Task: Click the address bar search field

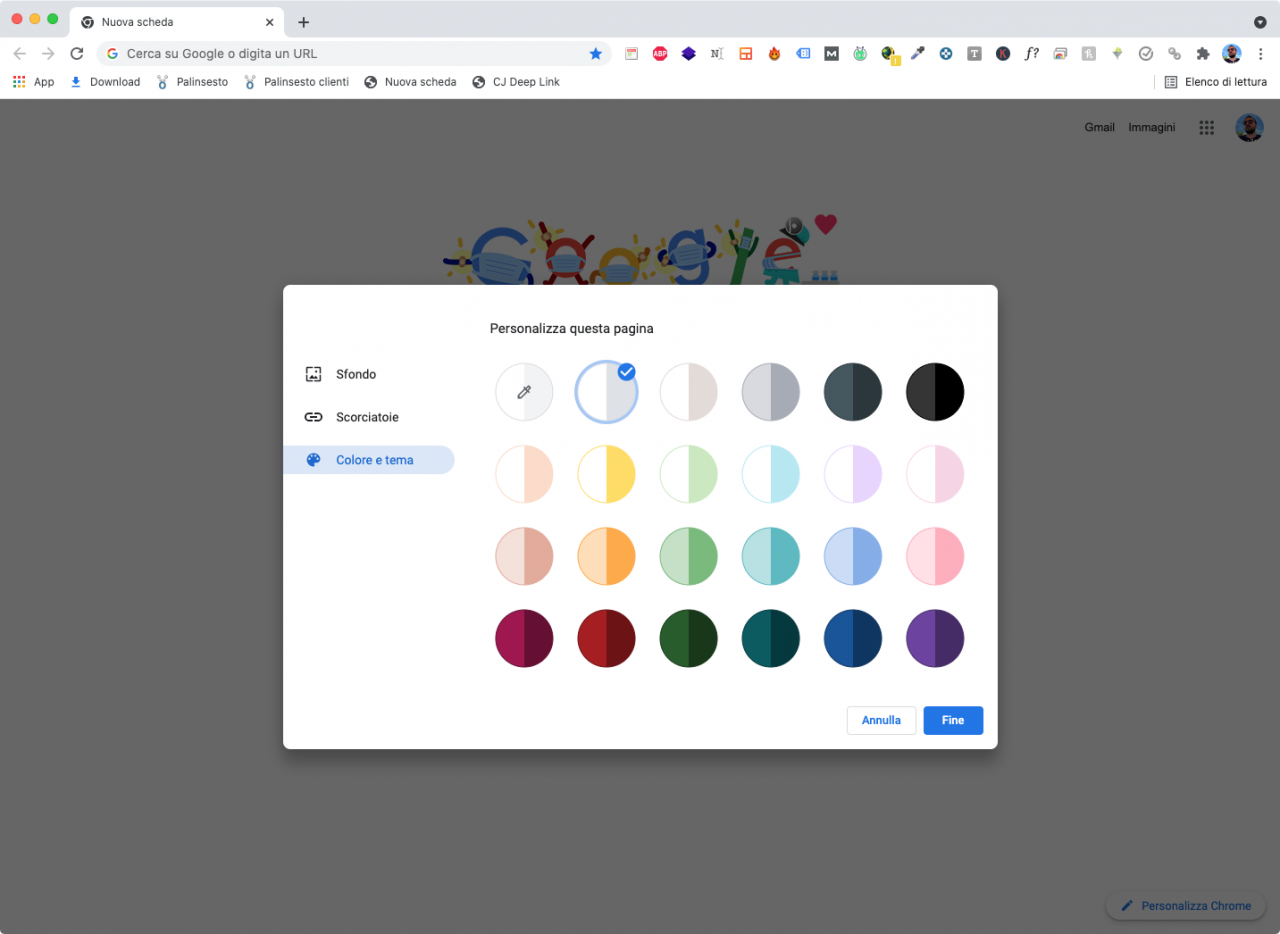Action: pos(355,54)
